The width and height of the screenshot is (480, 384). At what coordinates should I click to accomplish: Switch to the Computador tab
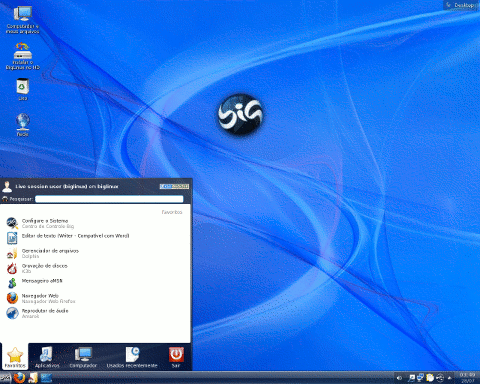83,357
